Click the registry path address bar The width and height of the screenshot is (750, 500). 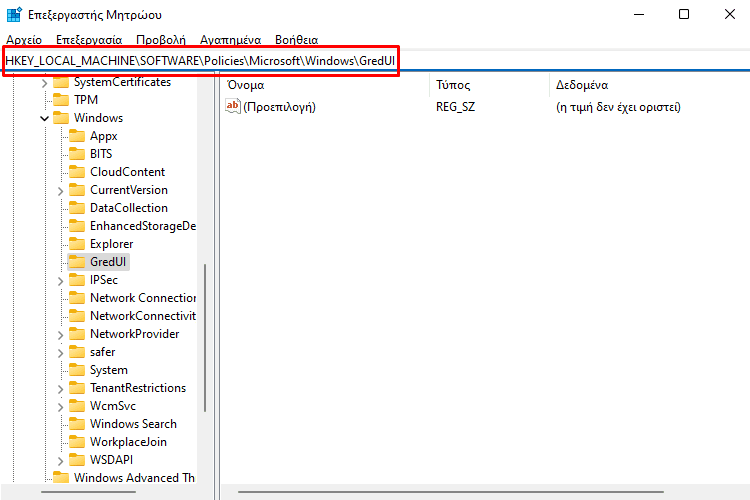tap(375, 61)
